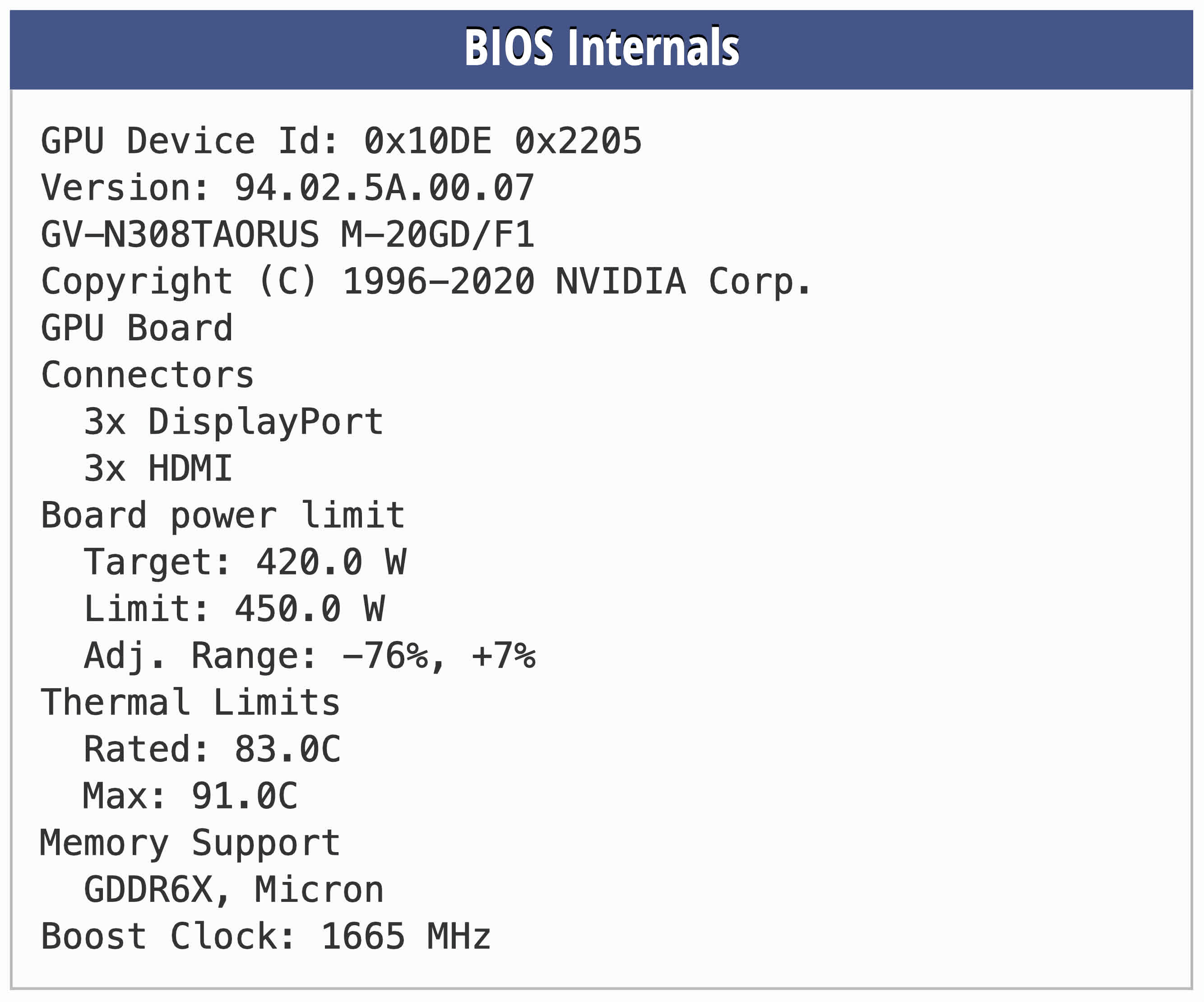Select the 3x HDMI entry
Image resolution: width=1204 pixels, height=1002 pixels.
click(x=158, y=469)
